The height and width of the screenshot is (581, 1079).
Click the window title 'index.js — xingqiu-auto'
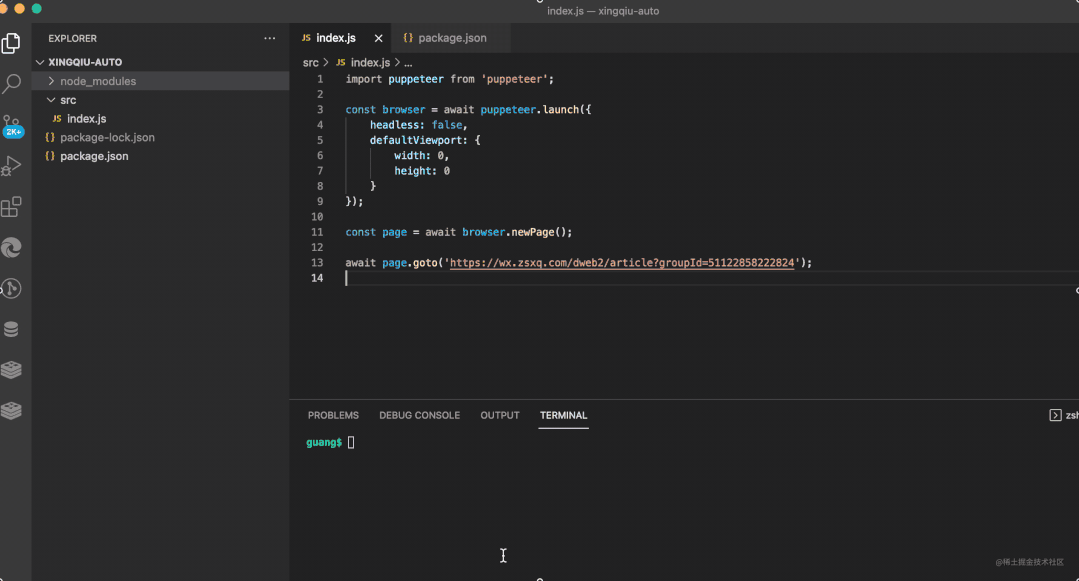click(603, 11)
